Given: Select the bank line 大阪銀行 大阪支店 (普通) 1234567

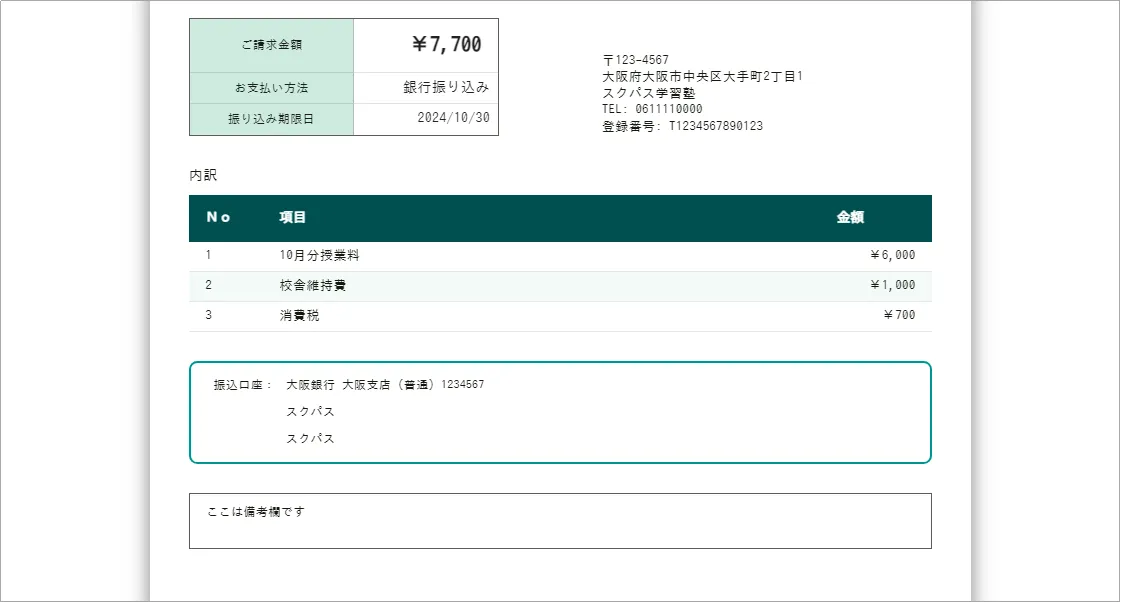Looking at the screenshot, I should pos(385,385).
